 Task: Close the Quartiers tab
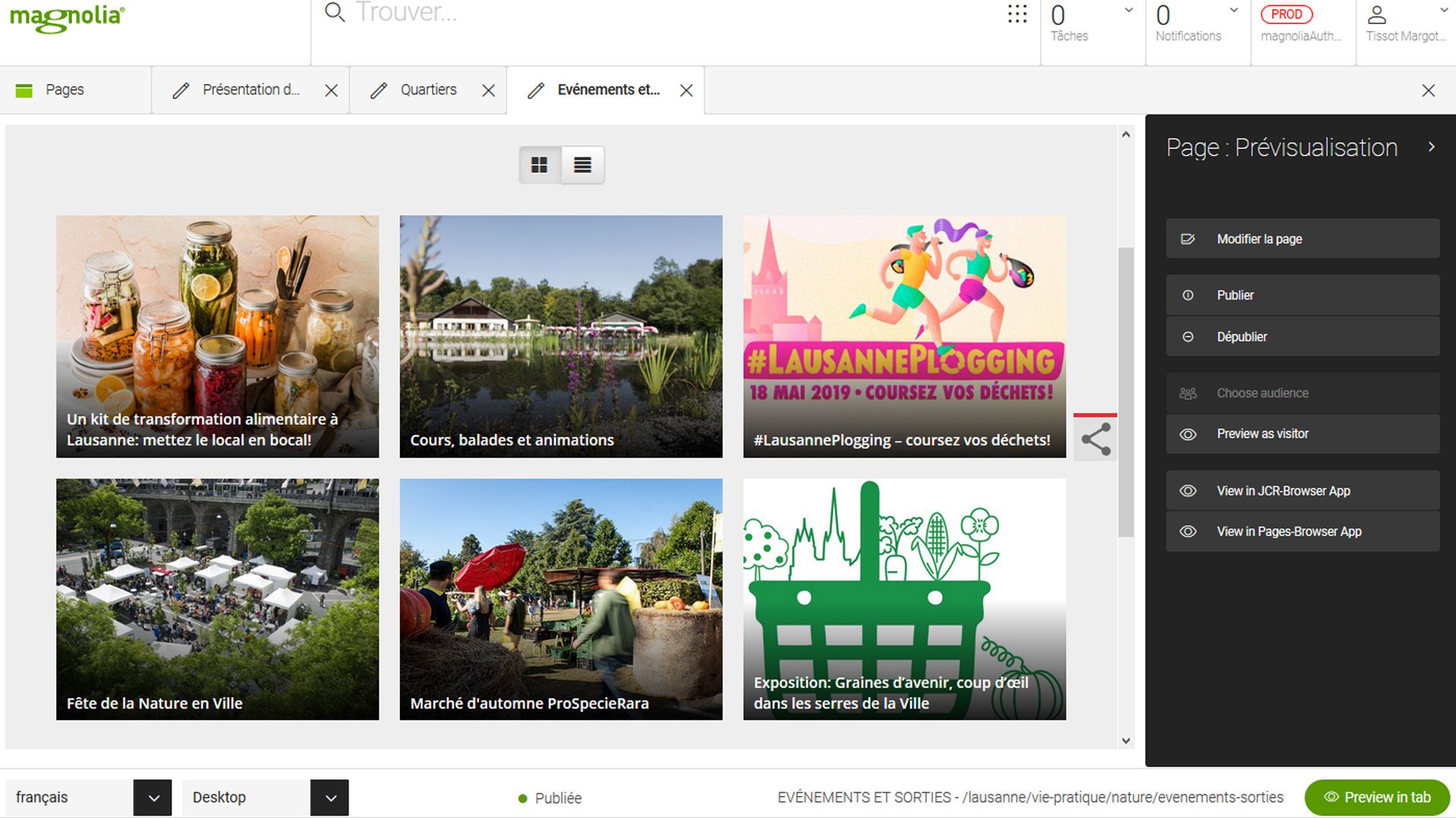coord(488,90)
